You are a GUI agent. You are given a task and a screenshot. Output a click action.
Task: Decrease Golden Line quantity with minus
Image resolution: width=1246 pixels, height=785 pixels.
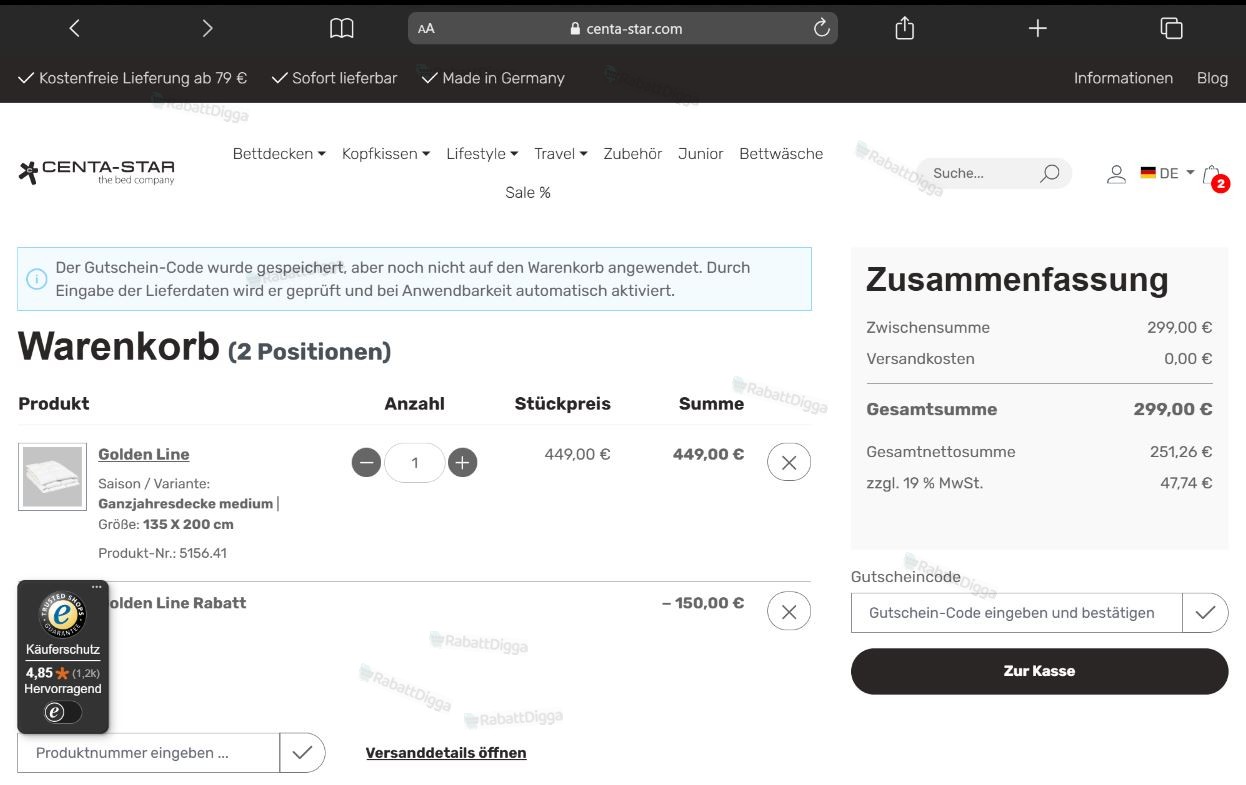[366, 463]
